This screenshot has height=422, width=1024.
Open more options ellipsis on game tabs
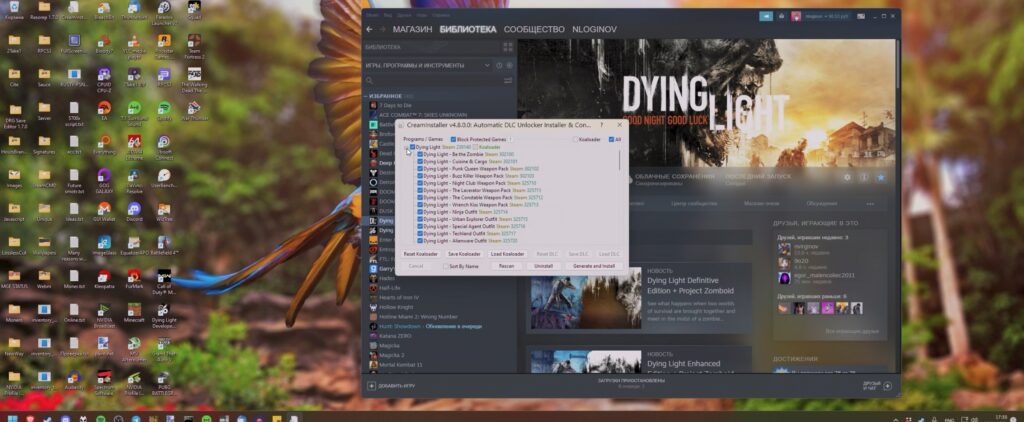[x=870, y=203]
